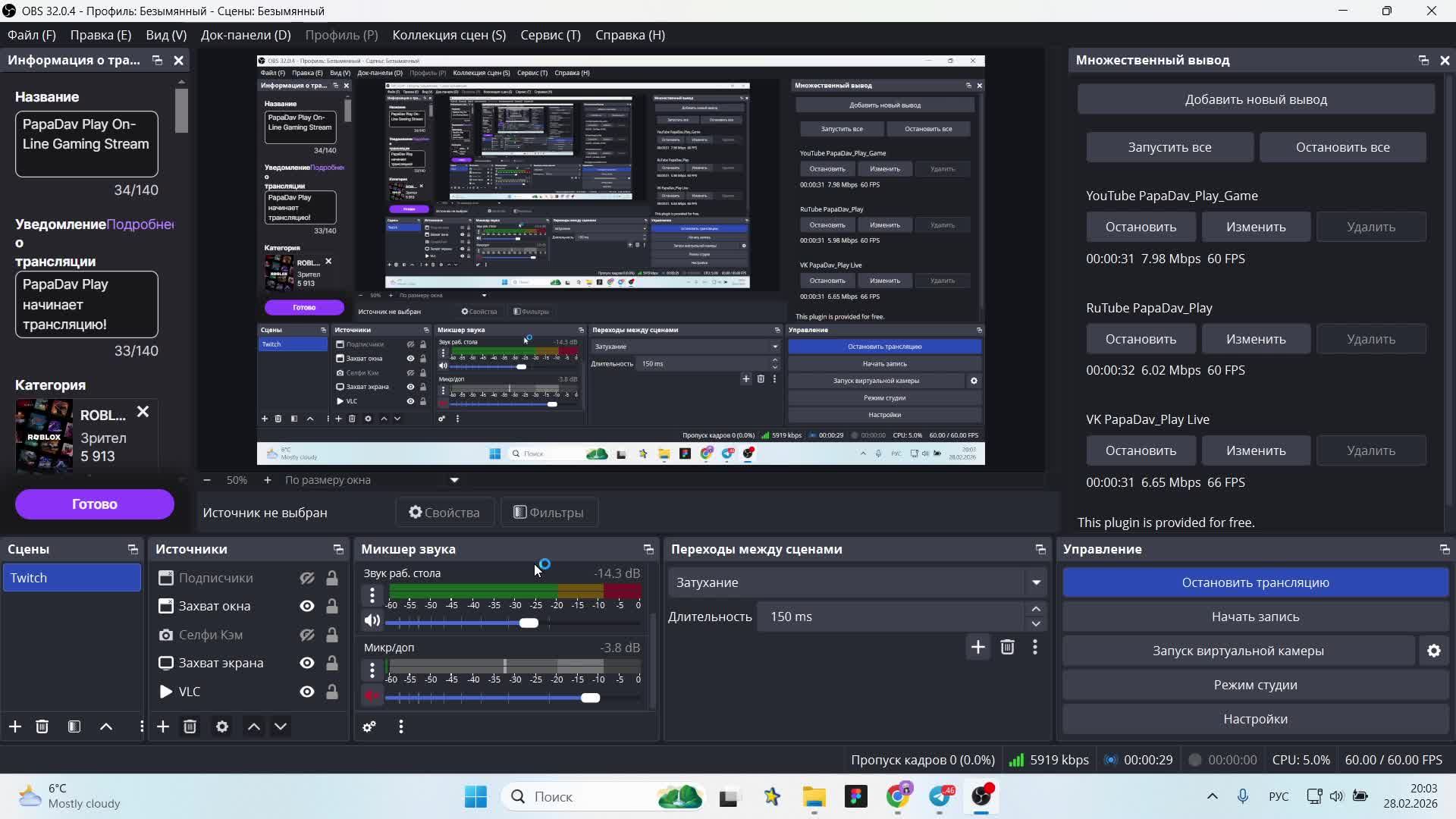This screenshot has width=1456, height=819.
Task: Open scene filters icon in Scenes toolbar
Action: pos(74,726)
